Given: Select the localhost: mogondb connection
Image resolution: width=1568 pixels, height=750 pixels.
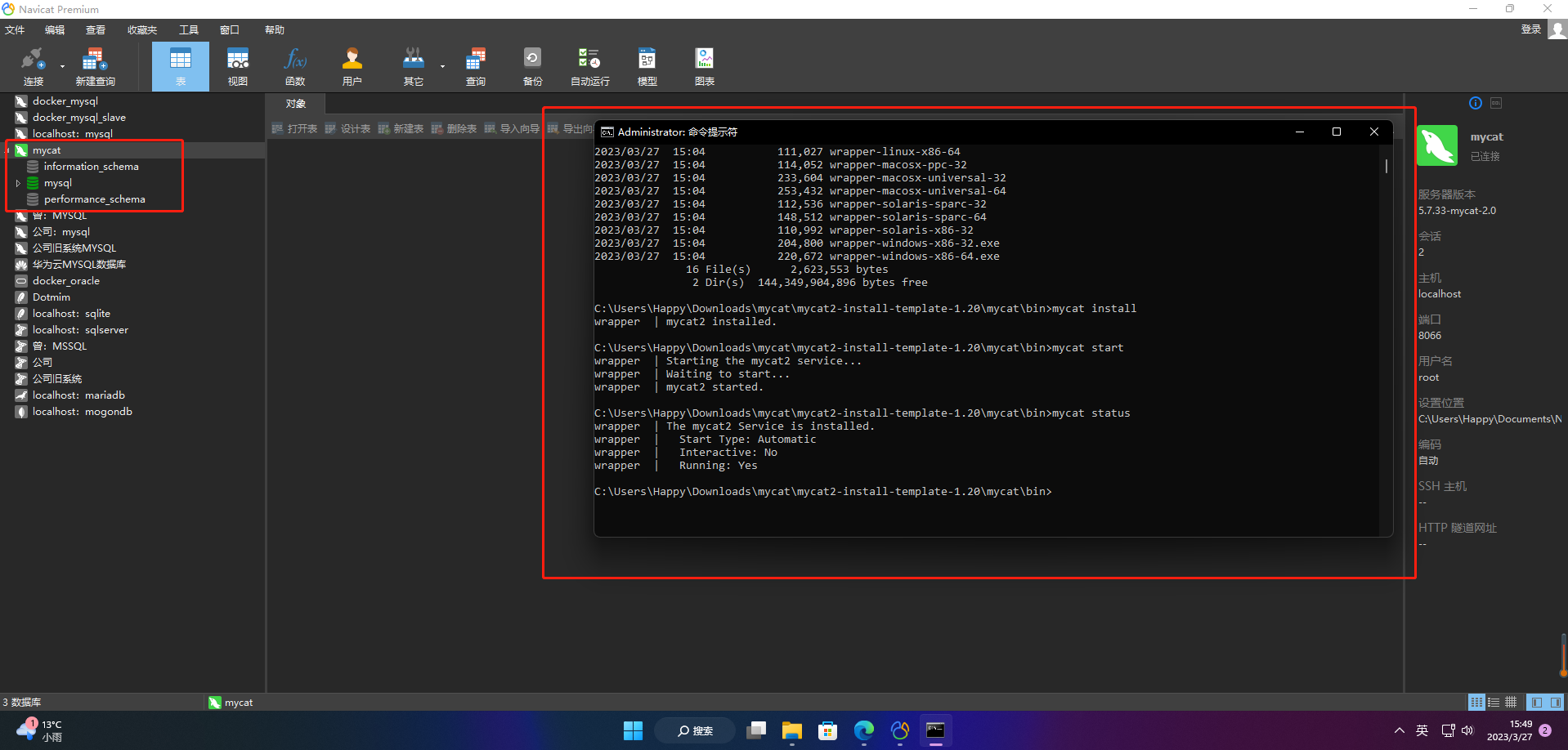Looking at the screenshot, I should point(82,412).
